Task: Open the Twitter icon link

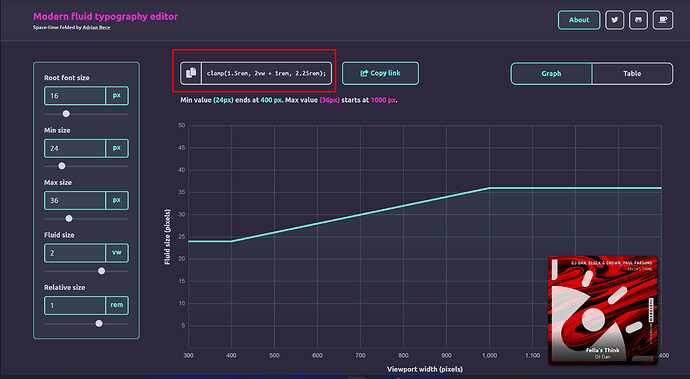Action: pos(614,20)
